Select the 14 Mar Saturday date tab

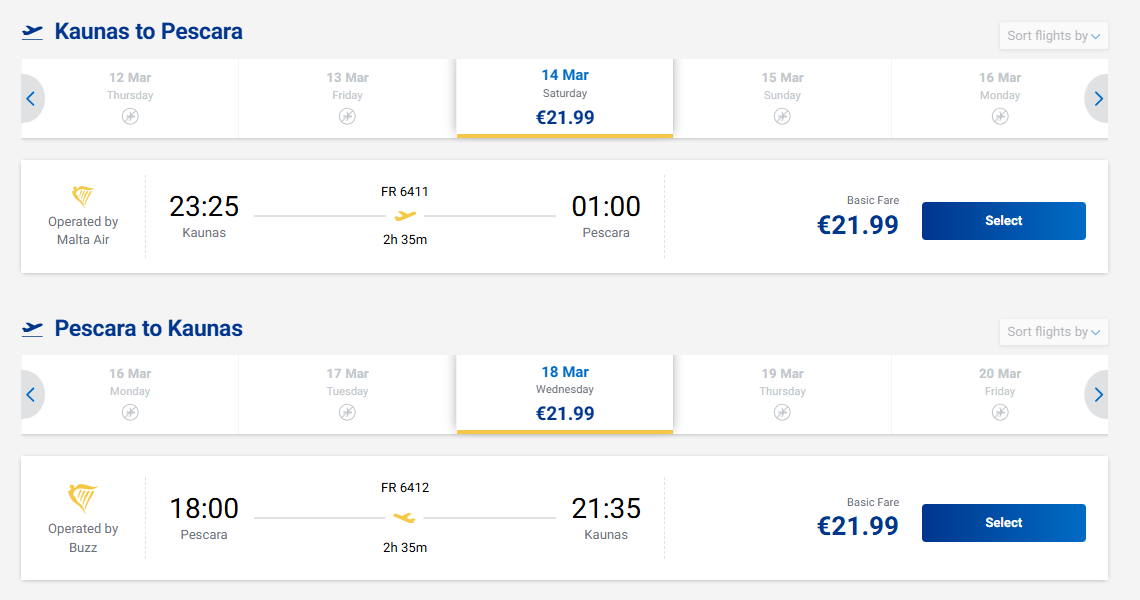[x=565, y=97]
